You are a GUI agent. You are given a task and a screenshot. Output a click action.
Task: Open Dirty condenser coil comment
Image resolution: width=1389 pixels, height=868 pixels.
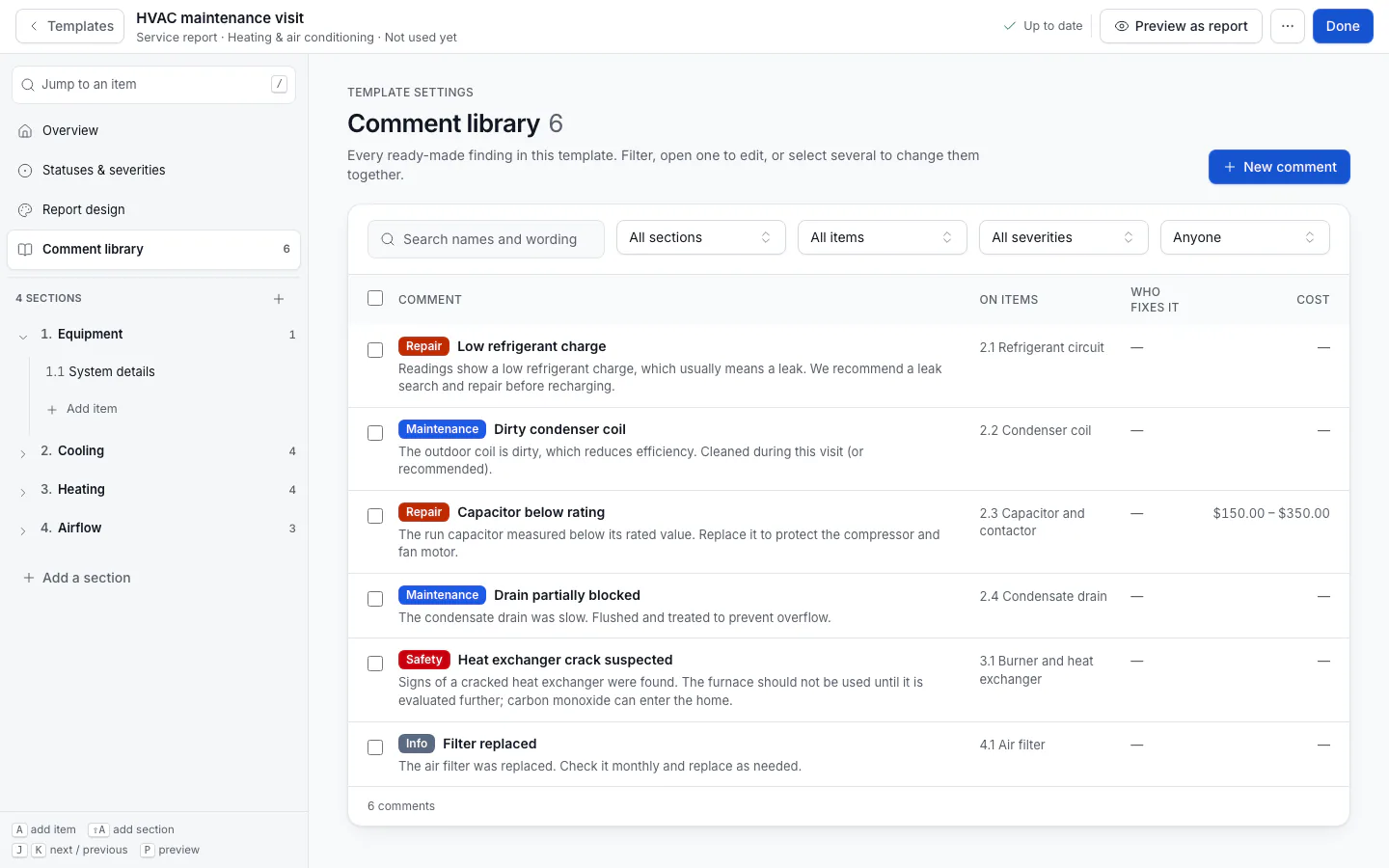(x=559, y=429)
